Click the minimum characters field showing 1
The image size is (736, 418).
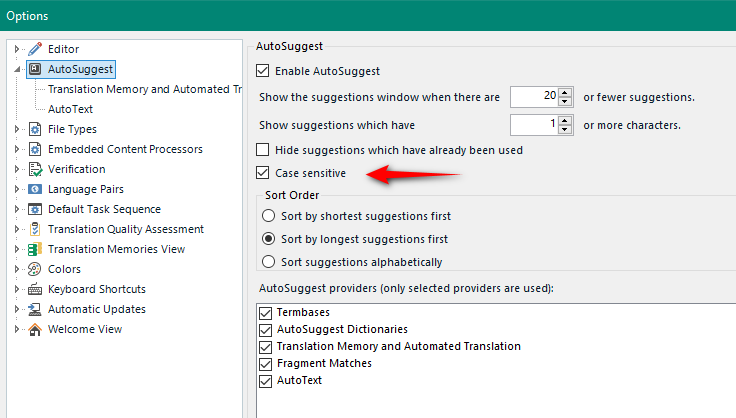pos(535,125)
